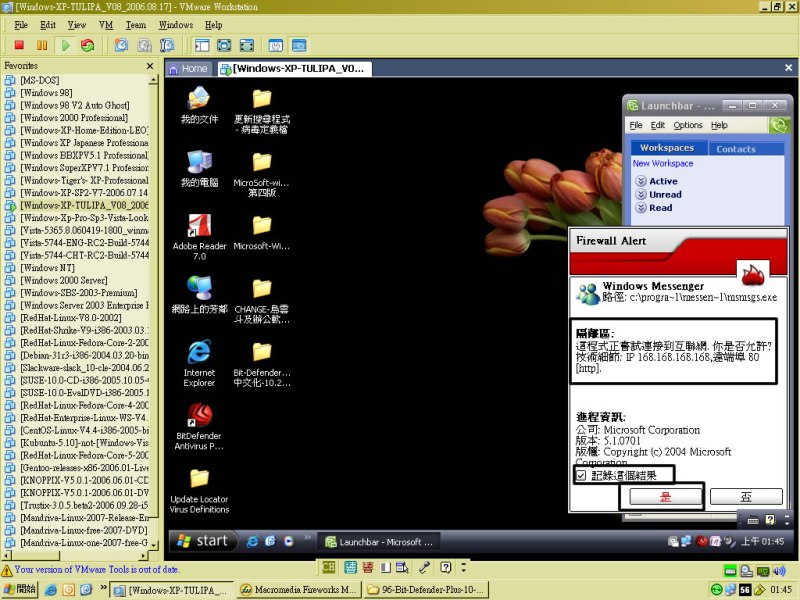Viewport: 800px width, 600px height.
Task: Click the Reset virtual machine icon
Action: (88, 45)
